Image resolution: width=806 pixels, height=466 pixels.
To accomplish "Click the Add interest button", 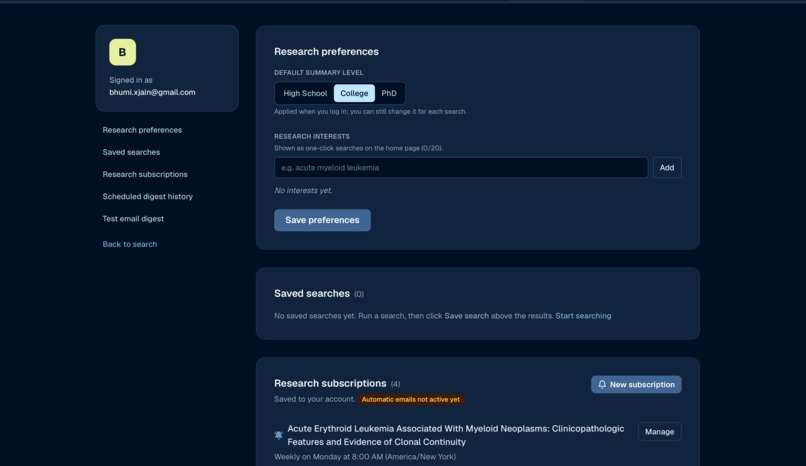I will (x=667, y=167).
